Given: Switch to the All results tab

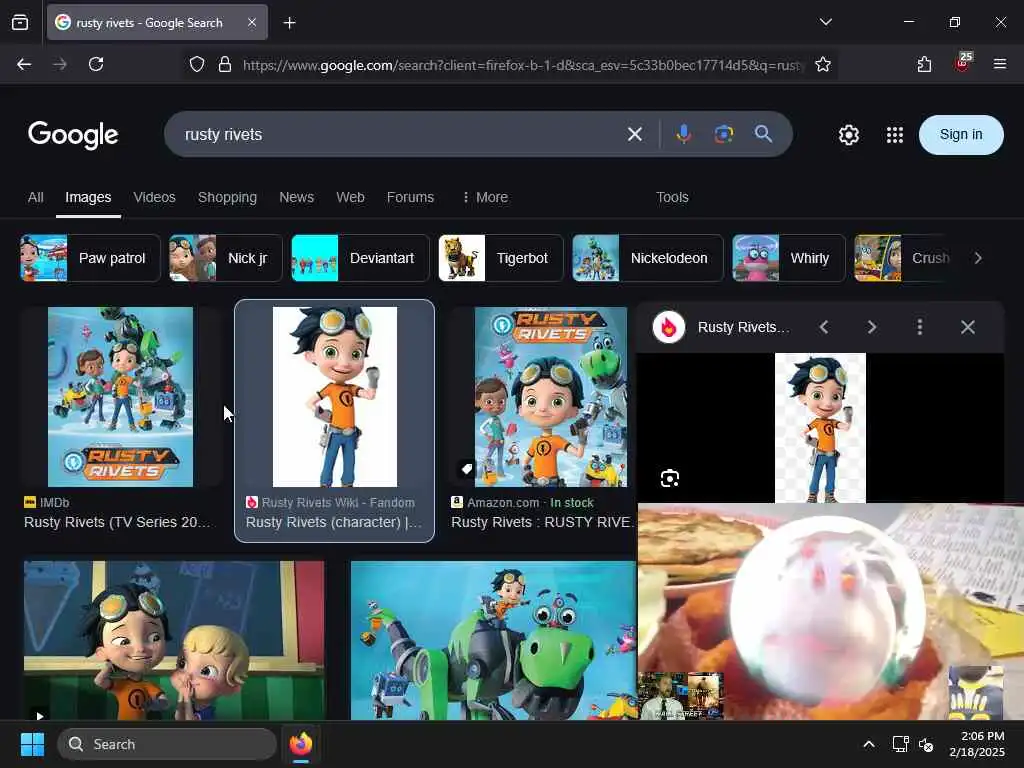Looking at the screenshot, I should pos(35,197).
